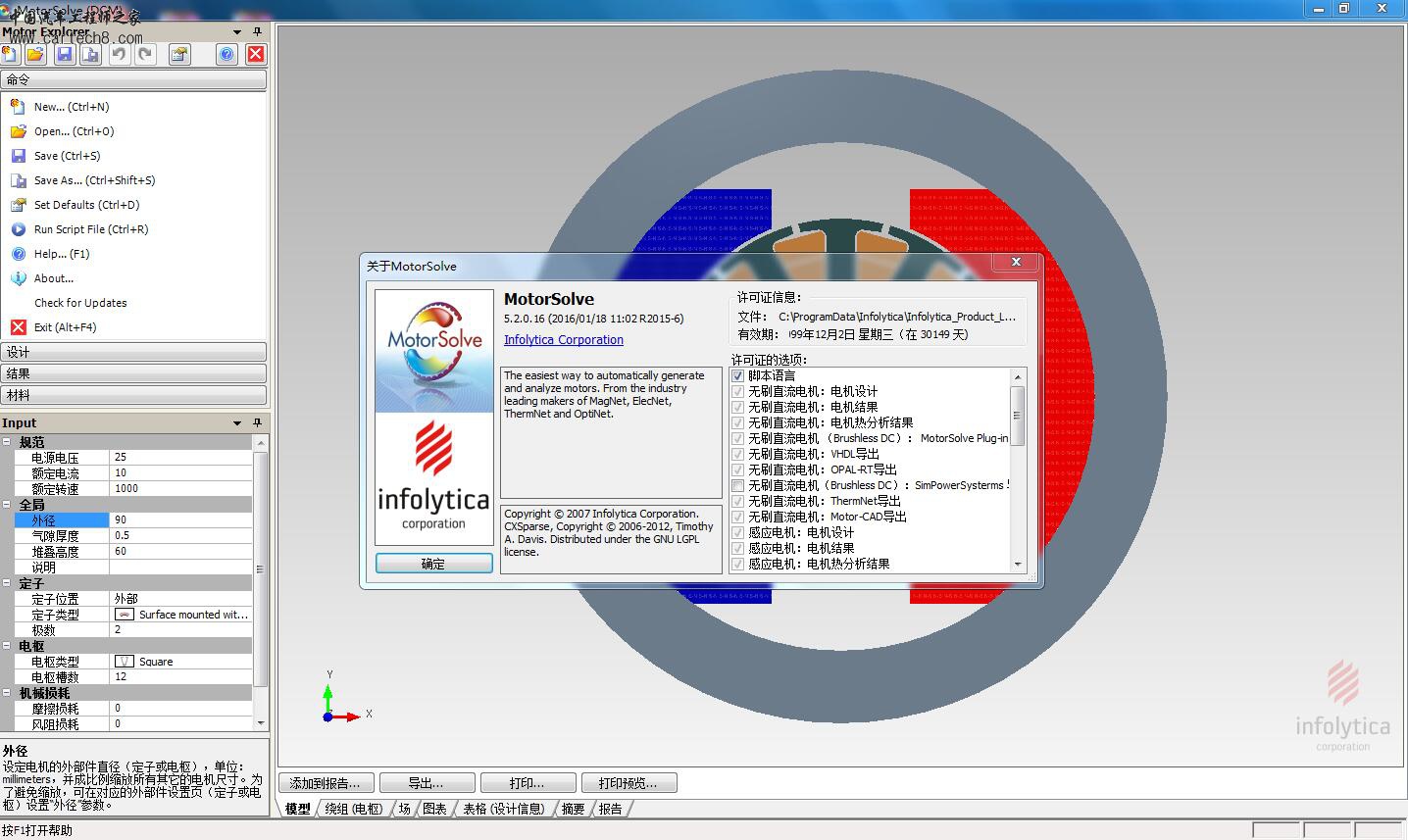This screenshot has height=840, width=1408.
Task: Edit the 外径 value 90
Action: [x=180, y=520]
